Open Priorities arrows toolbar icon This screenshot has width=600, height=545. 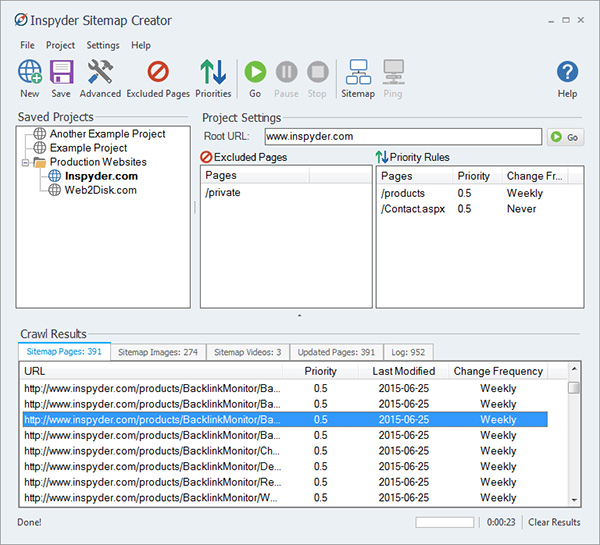pyautogui.click(x=213, y=72)
